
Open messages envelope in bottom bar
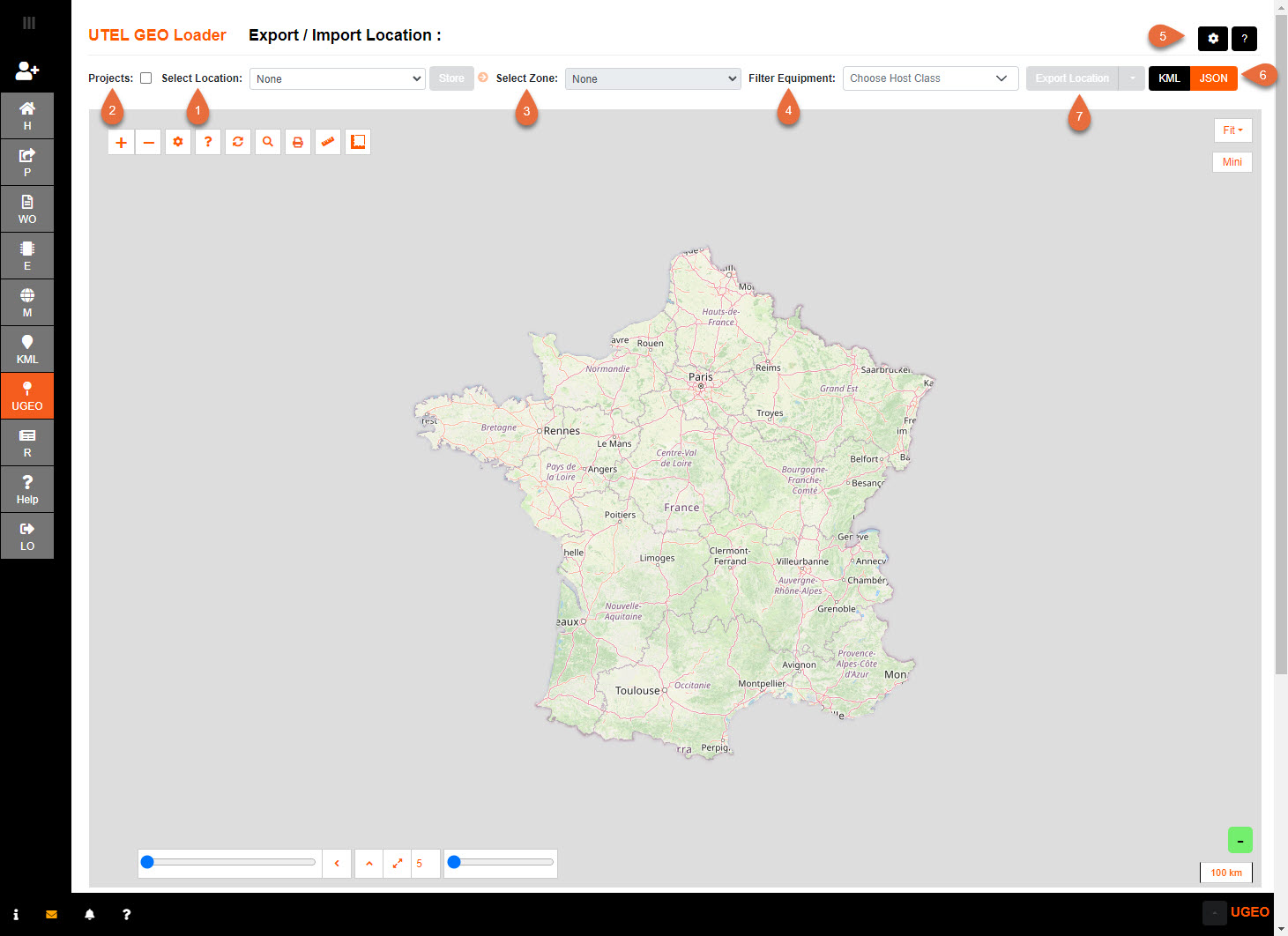(52, 915)
